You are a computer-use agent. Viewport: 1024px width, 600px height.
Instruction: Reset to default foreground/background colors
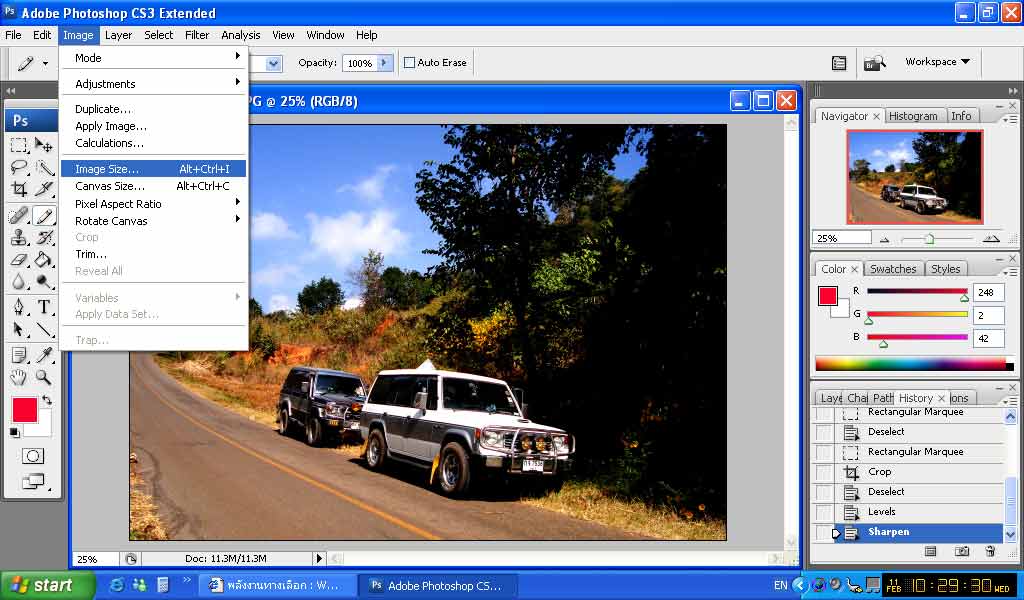pyautogui.click(x=14, y=432)
